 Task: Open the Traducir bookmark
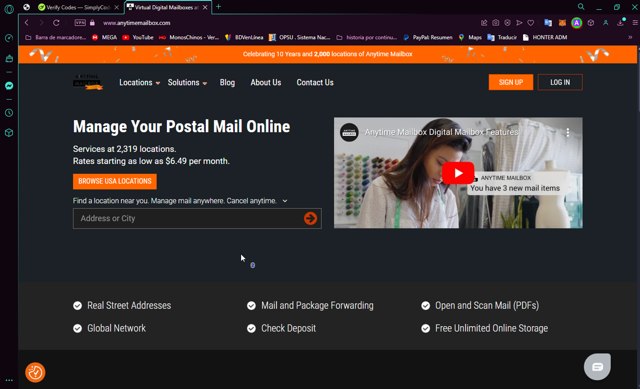502,37
